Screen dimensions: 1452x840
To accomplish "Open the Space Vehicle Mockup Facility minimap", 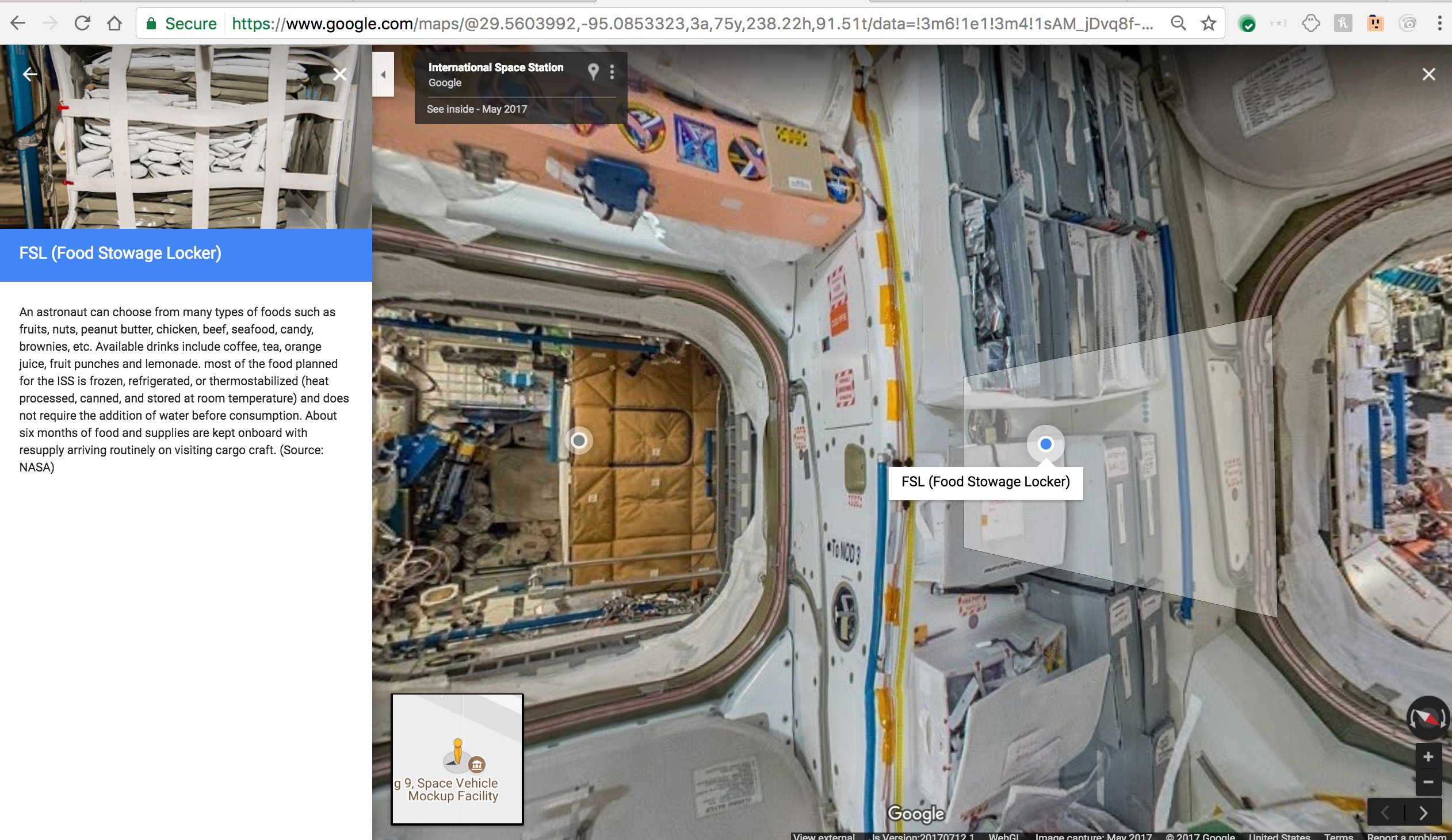I will coord(457,759).
